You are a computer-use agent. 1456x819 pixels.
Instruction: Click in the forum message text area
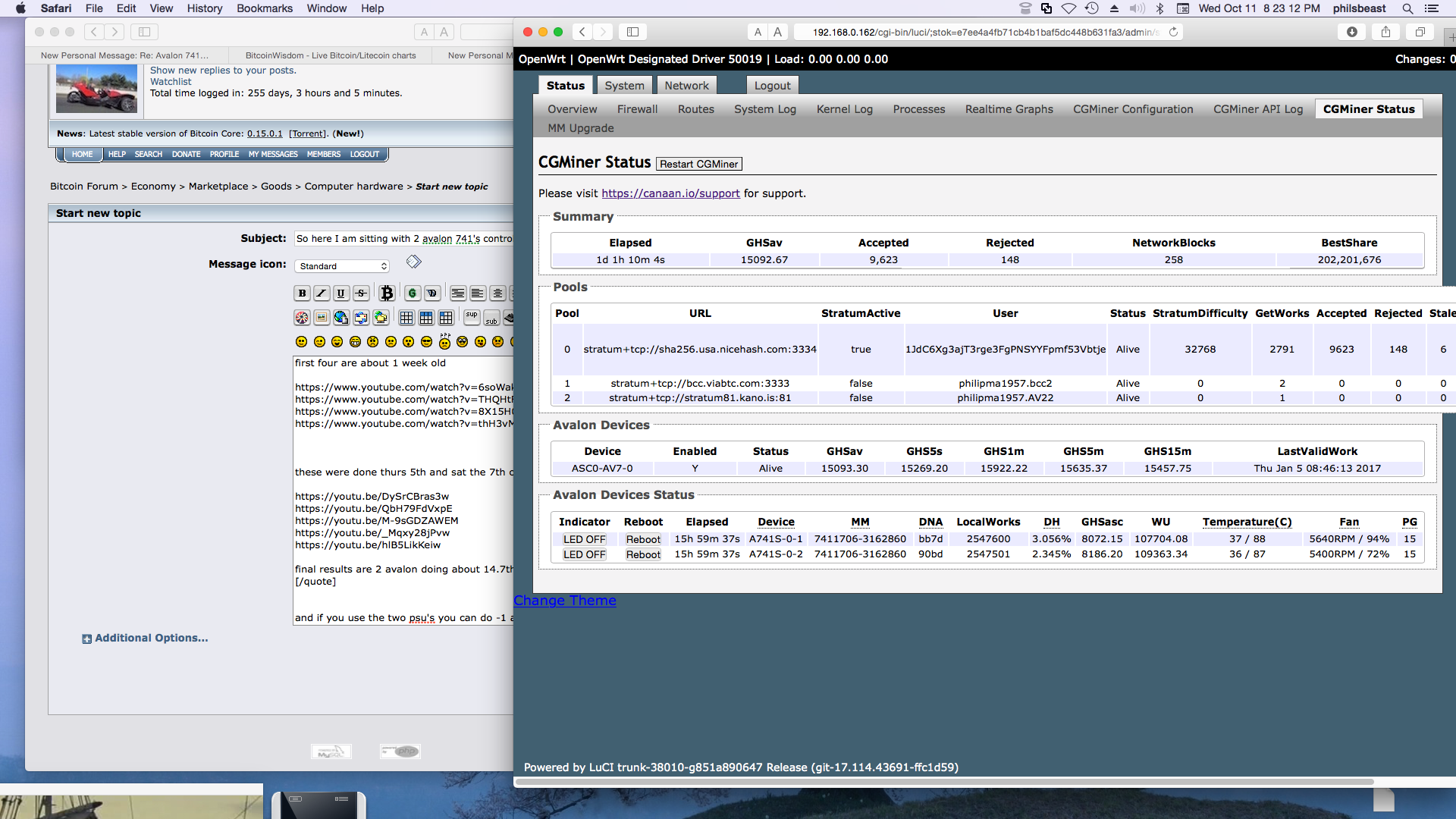click(404, 491)
